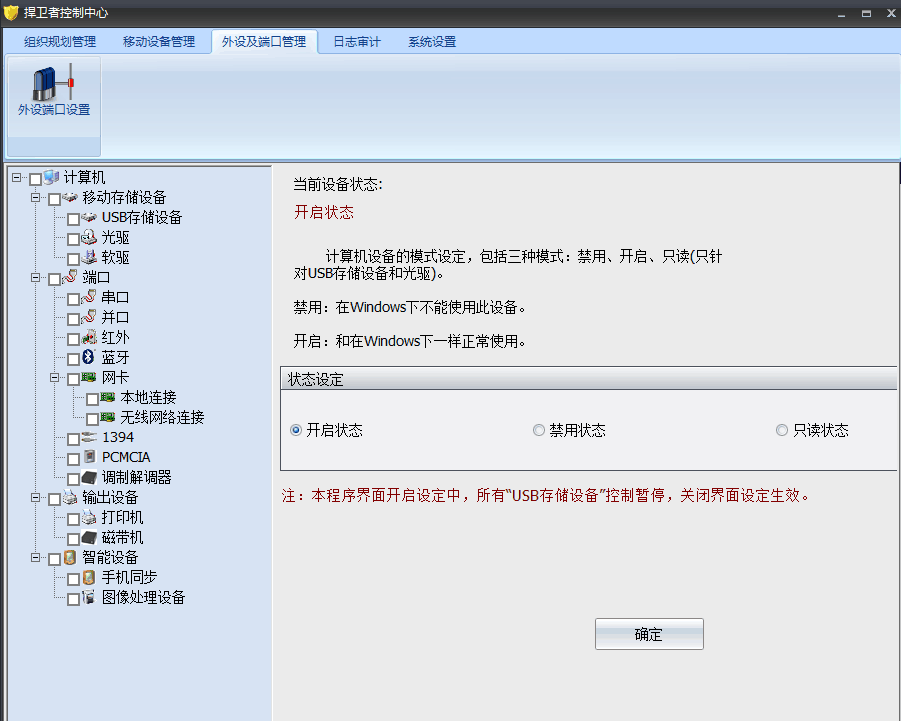Click the 智能设备 icon
The image size is (901, 721).
[x=70, y=557]
